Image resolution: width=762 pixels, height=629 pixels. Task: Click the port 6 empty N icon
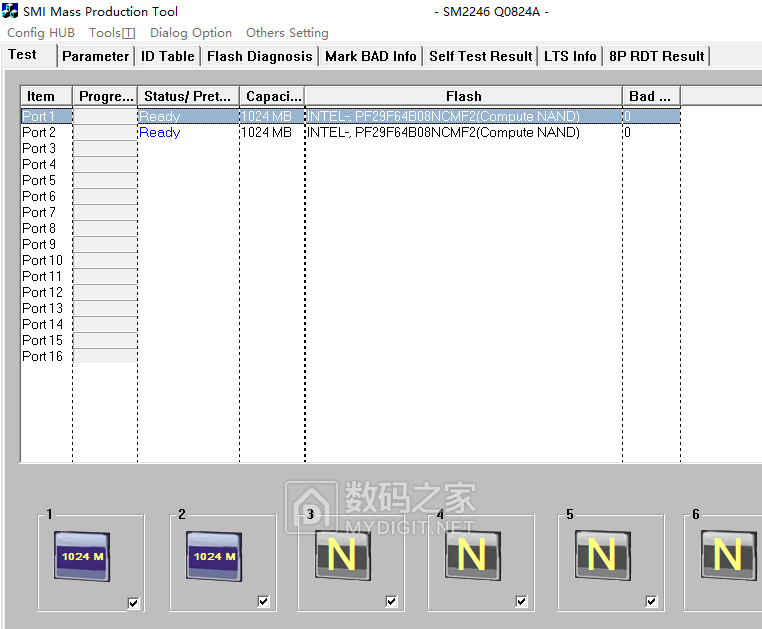[729, 554]
